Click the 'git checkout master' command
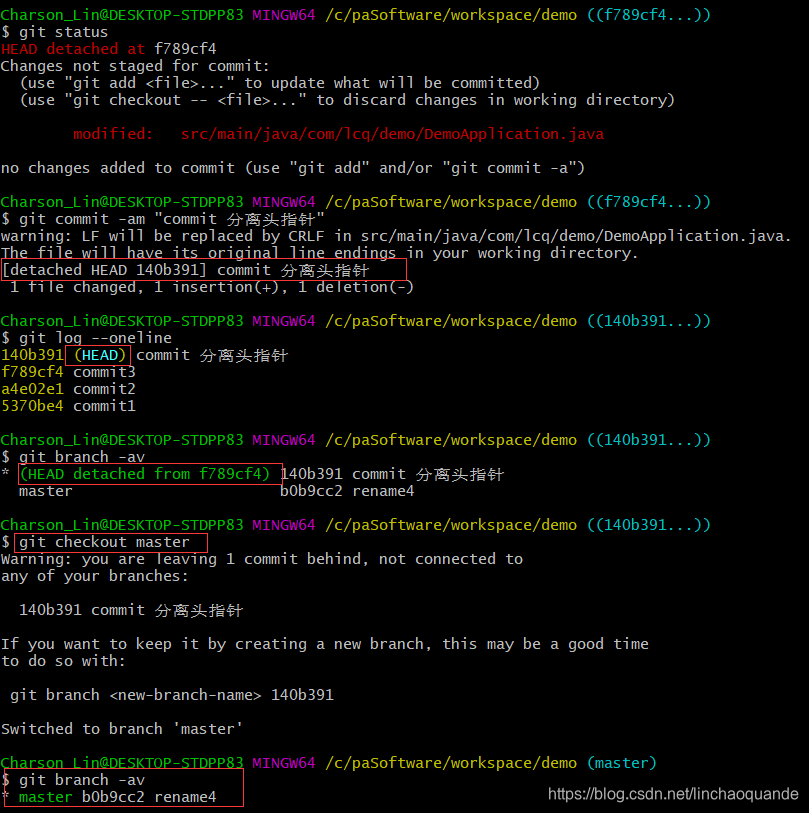The height and width of the screenshot is (813, 809). pos(104,542)
